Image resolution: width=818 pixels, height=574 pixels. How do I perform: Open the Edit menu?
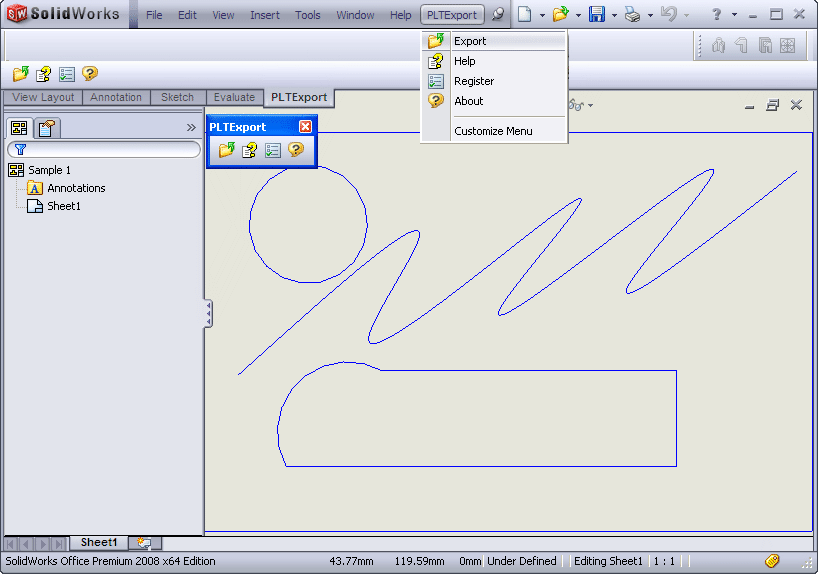click(x=187, y=15)
